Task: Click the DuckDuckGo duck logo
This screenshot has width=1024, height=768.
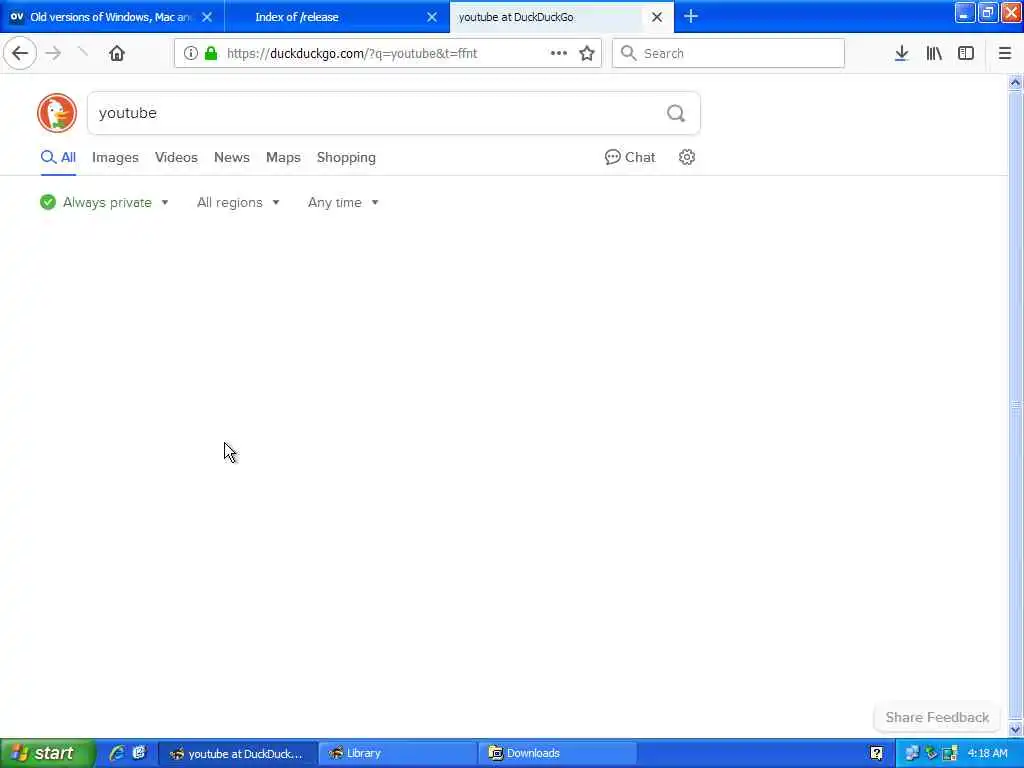Action: pyautogui.click(x=57, y=113)
